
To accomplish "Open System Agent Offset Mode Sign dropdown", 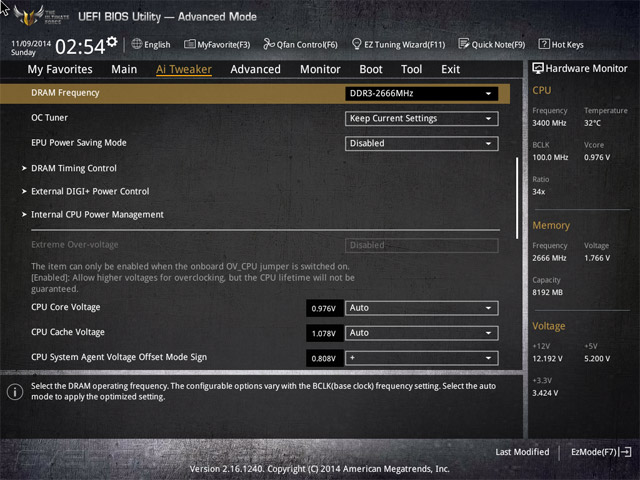I will point(422,358).
